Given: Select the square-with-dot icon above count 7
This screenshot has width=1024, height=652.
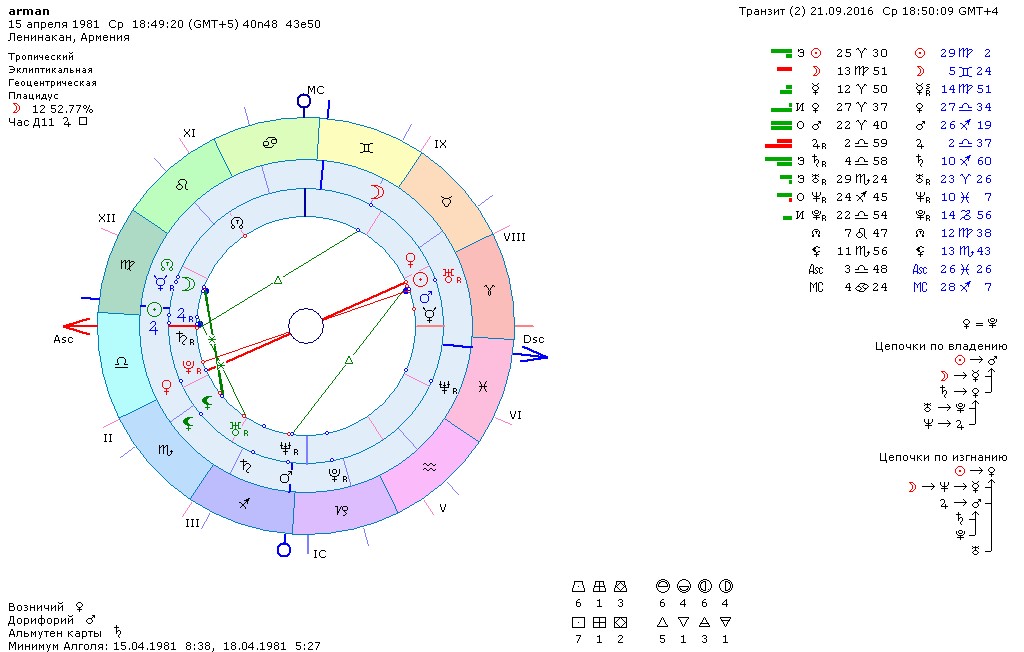Looking at the screenshot, I should coord(577,622).
